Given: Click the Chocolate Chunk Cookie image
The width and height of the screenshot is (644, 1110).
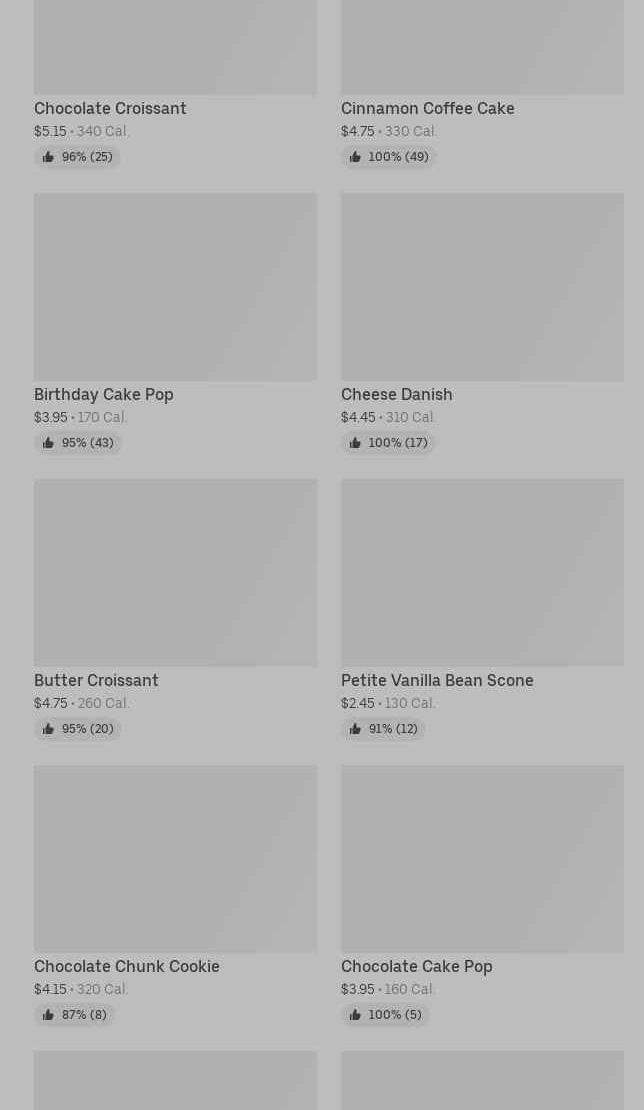Looking at the screenshot, I should coord(175,858).
